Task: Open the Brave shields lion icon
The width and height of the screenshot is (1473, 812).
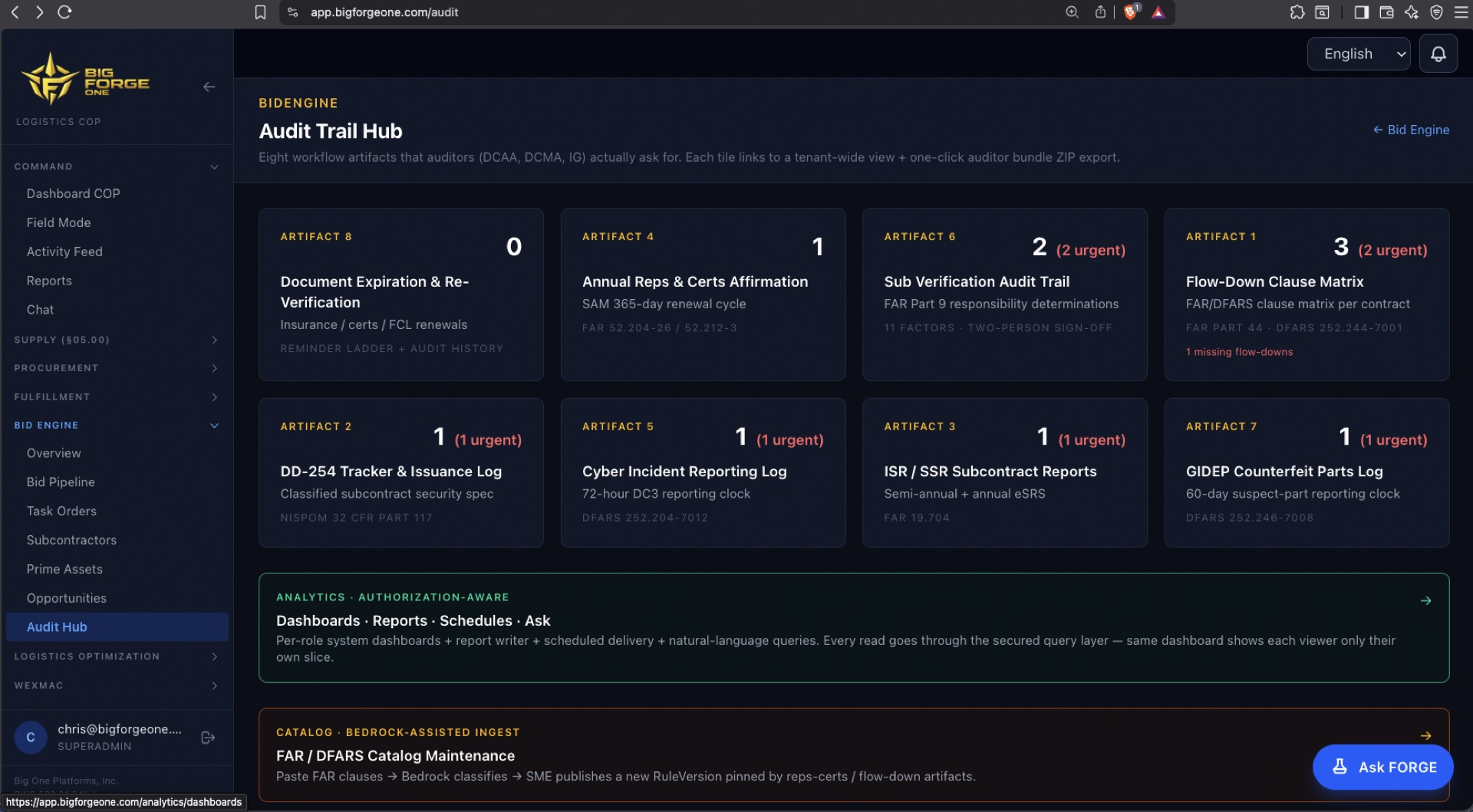Action: click(x=1132, y=12)
